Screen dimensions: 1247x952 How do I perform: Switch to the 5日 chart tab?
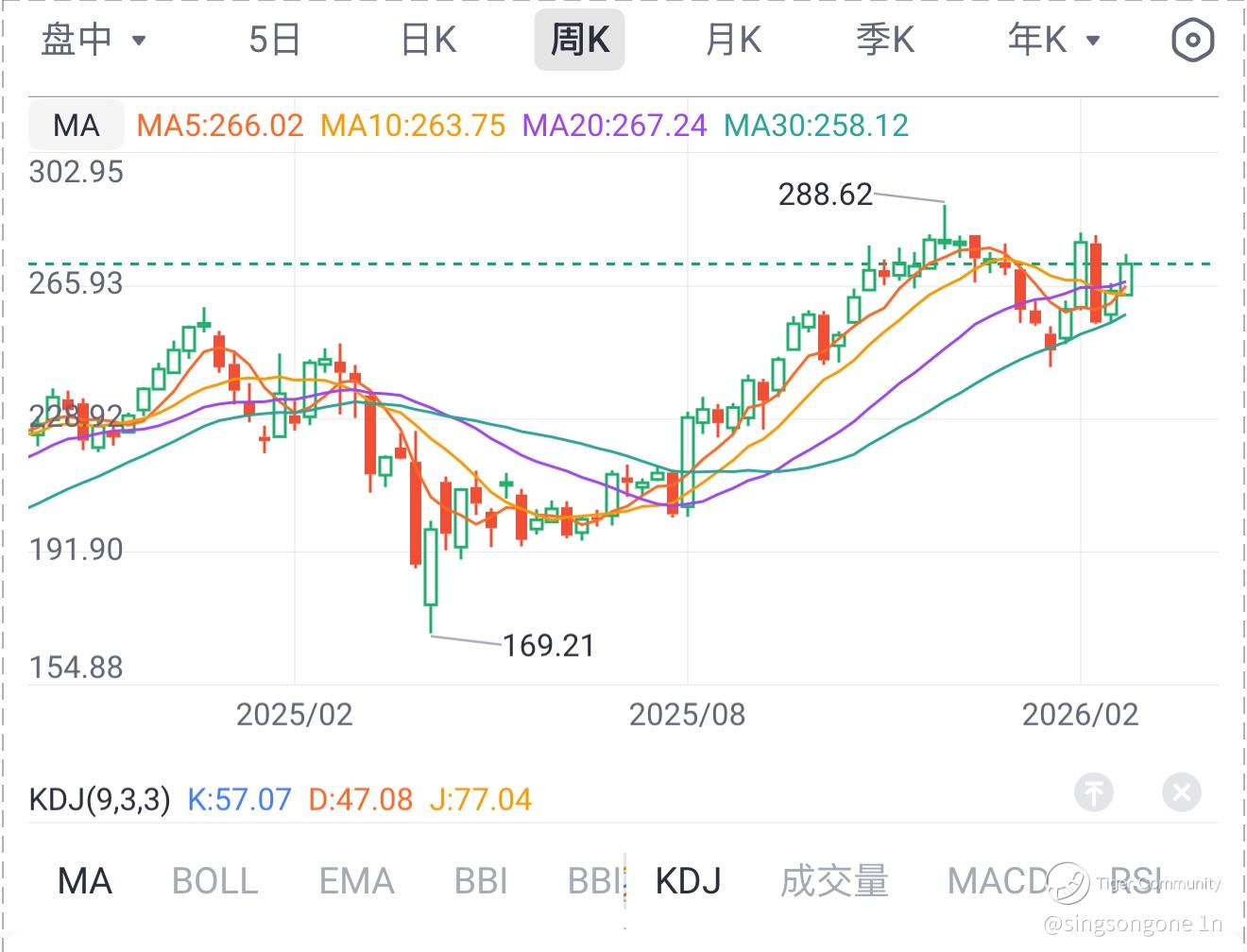(x=275, y=40)
